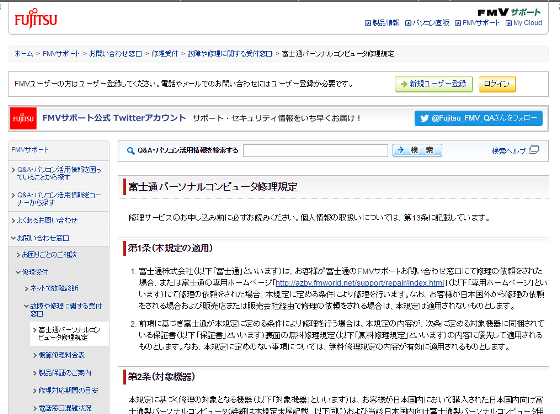Viewport: 560px width, 414px height.
Task: Click the Fujitsu logo in the header
Action: pos(36,19)
